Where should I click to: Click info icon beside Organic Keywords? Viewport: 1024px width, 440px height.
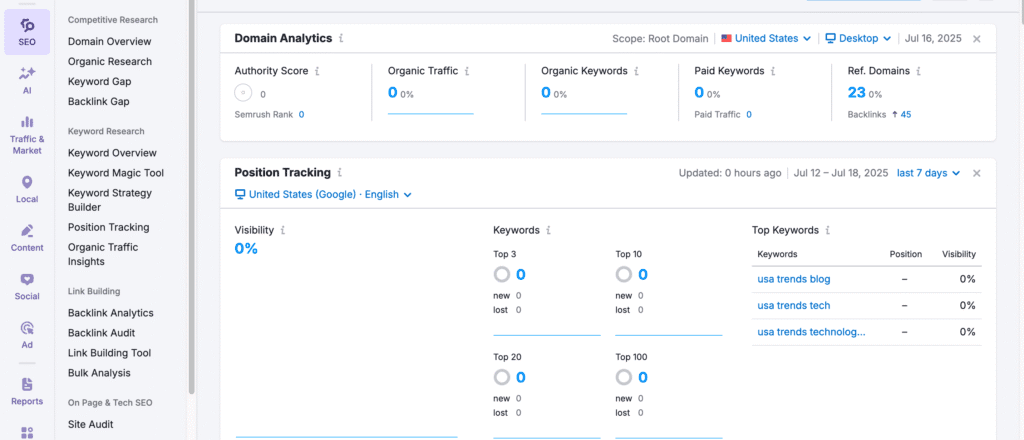pos(636,71)
